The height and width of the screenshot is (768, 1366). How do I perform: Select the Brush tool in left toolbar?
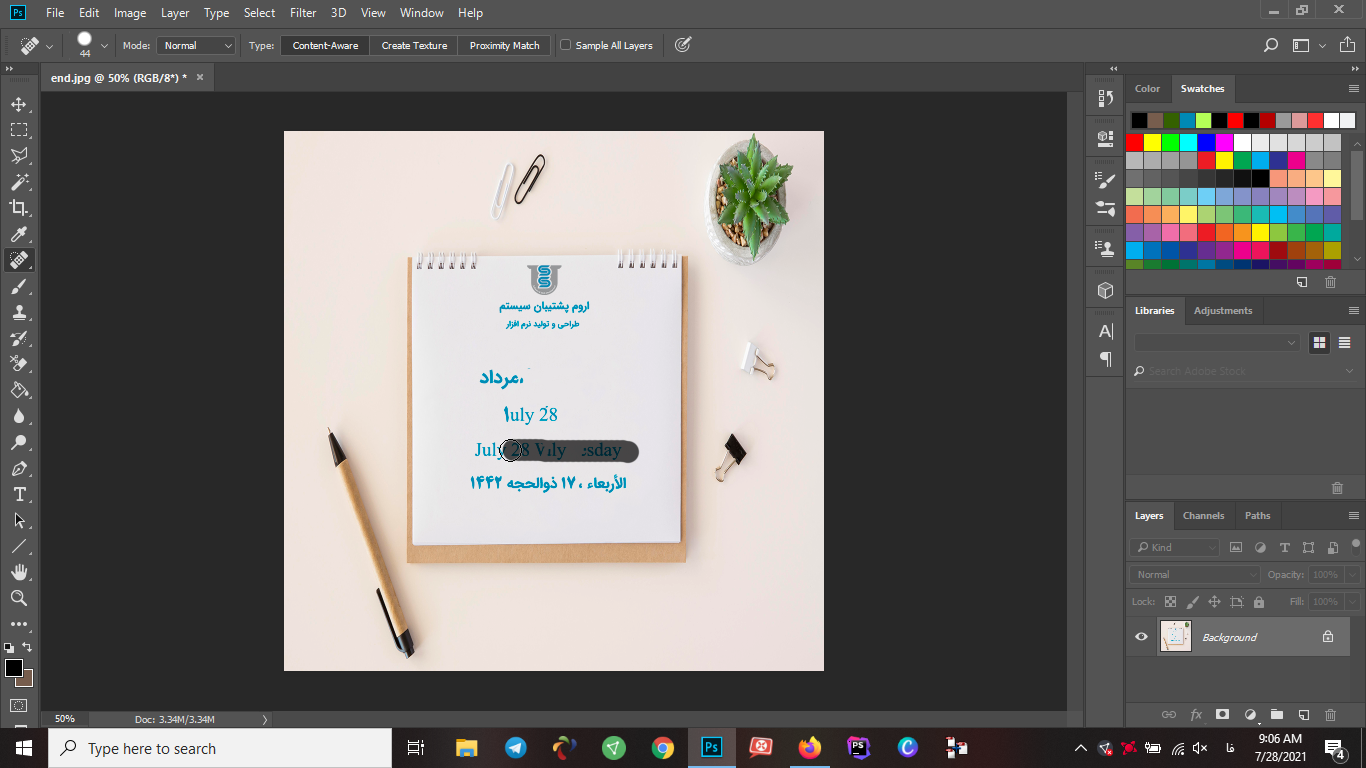click(18, 286)
